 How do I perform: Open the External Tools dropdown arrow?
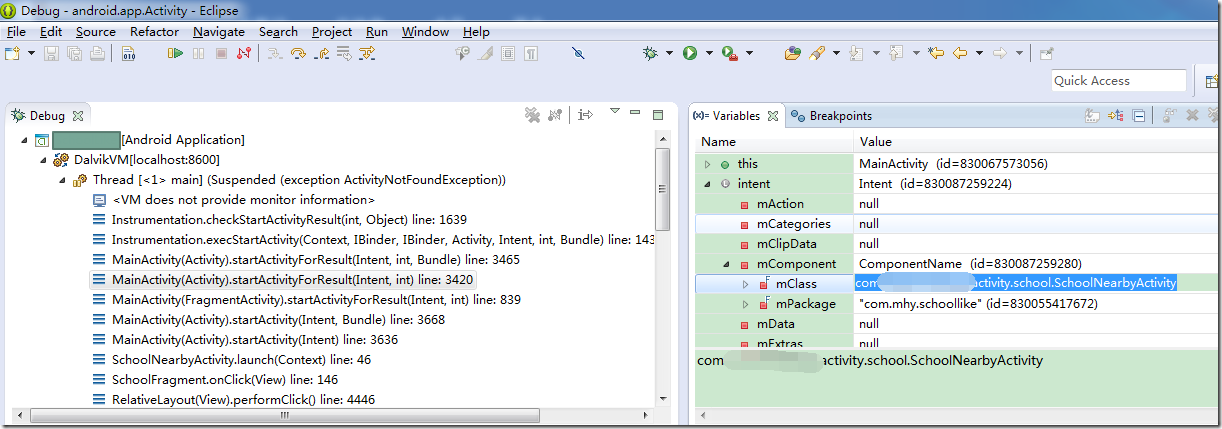(x=748, y=53)
